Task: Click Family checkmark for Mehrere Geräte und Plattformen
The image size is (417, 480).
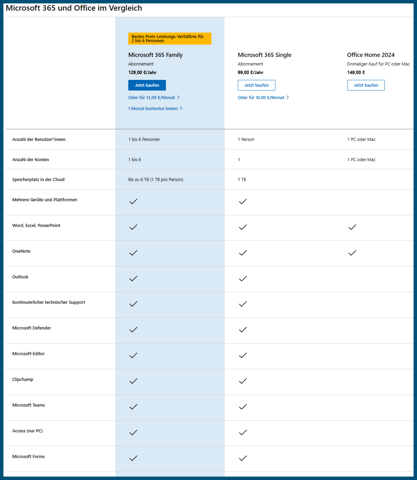Action: (x=133, y=201)
